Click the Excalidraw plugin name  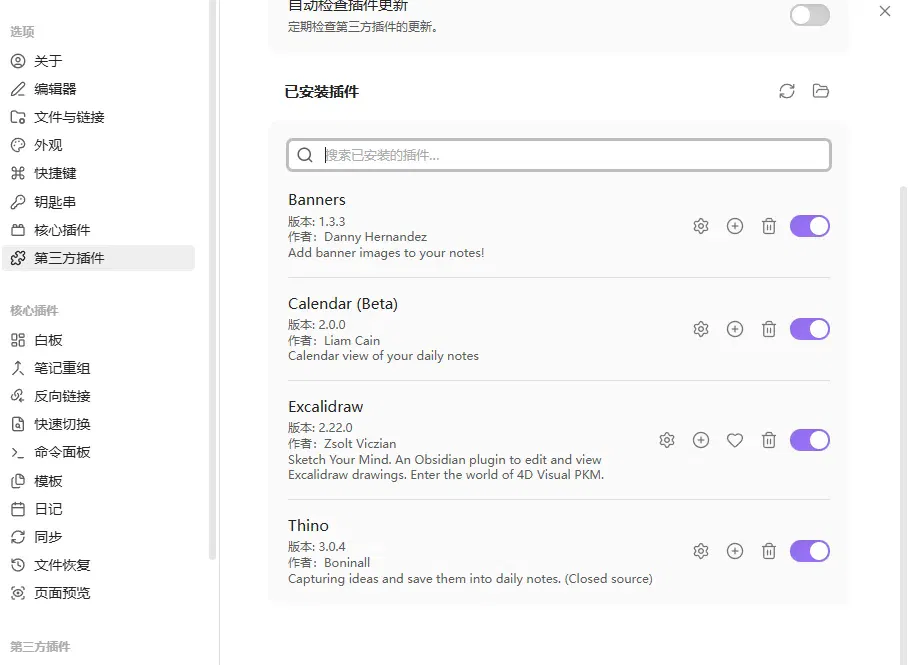coord(325,407)
